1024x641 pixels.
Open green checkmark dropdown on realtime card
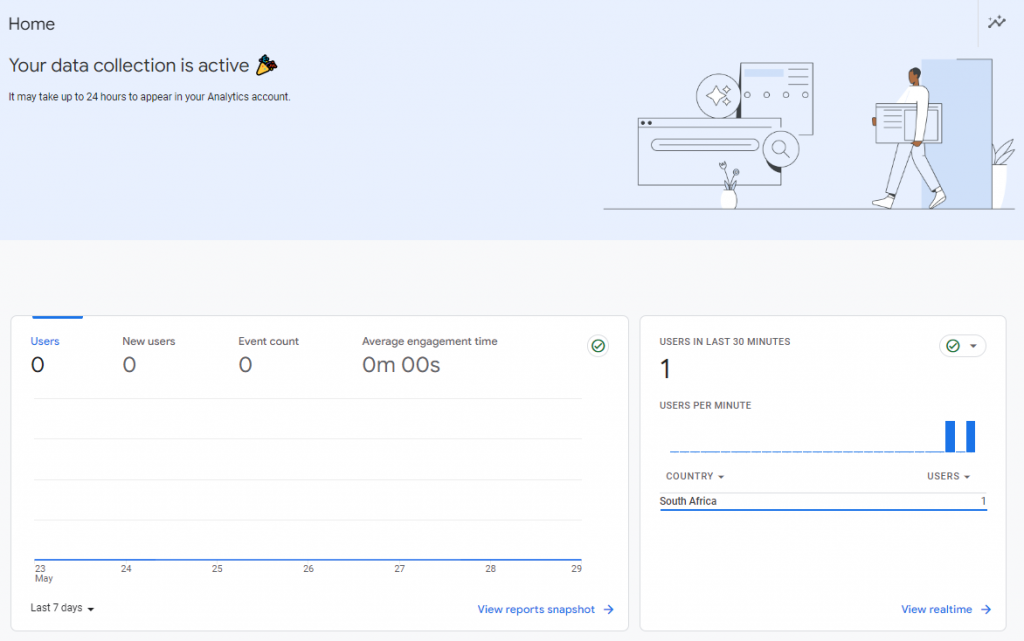[962, 346]
